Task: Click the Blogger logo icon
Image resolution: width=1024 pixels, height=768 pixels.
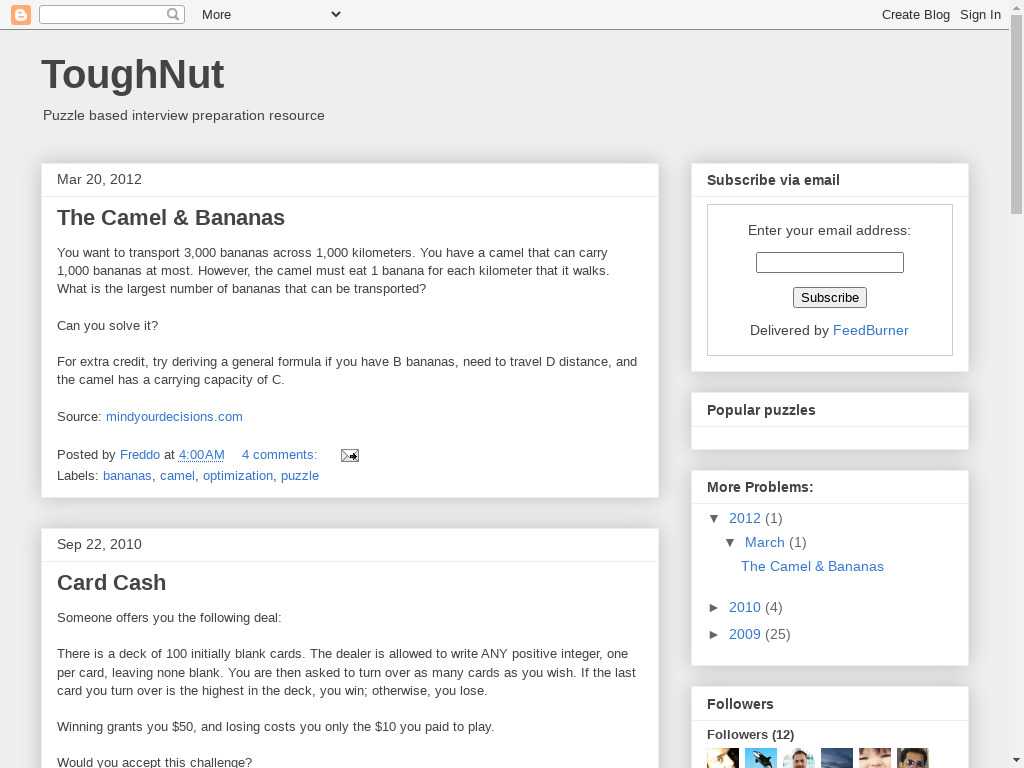Action: (21, 14)
